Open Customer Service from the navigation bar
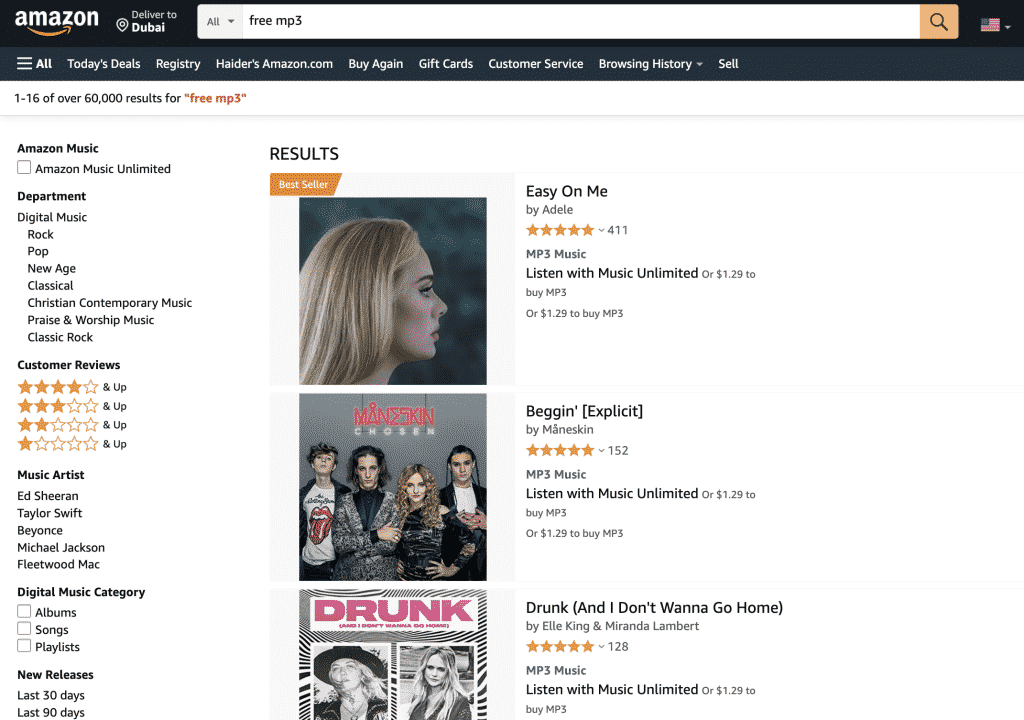The width and height of the screenshot is (1024, 720). point(536,63)
